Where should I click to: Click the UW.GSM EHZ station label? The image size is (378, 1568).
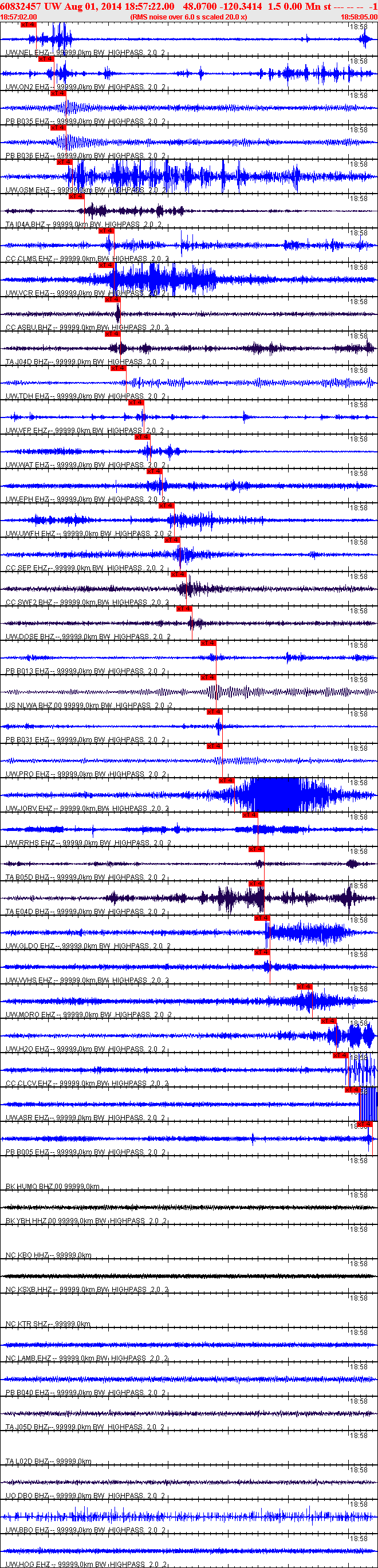point(27,191)
